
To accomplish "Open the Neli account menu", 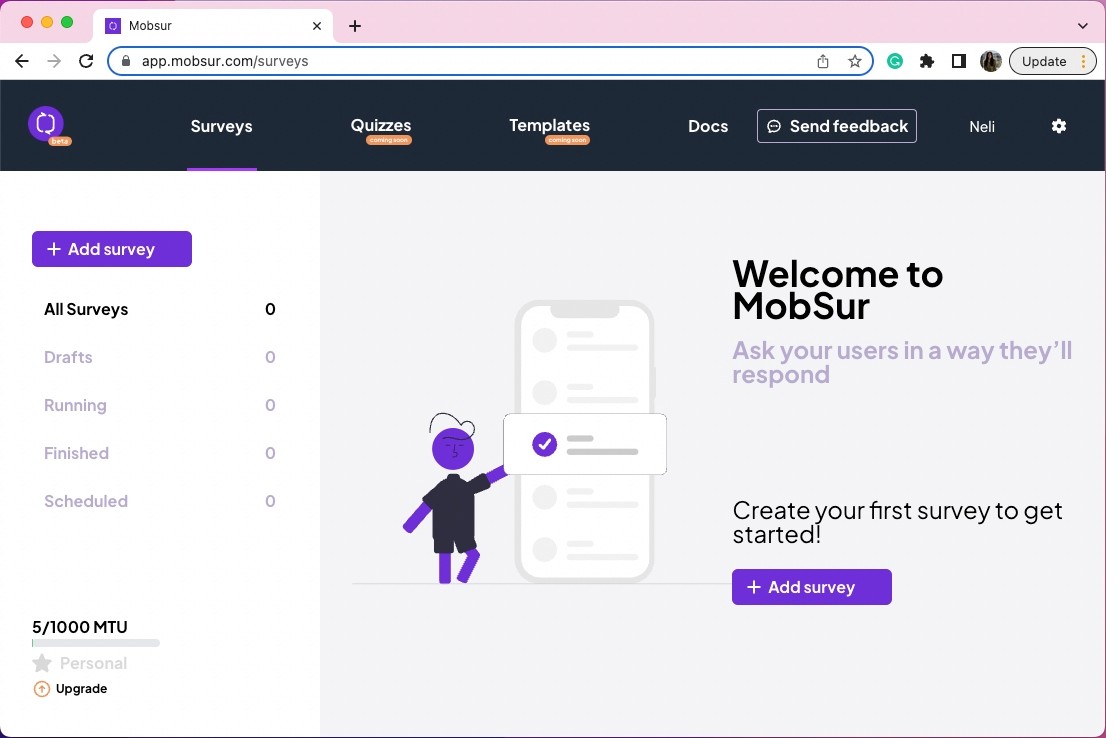I will (x=982, y=127).
